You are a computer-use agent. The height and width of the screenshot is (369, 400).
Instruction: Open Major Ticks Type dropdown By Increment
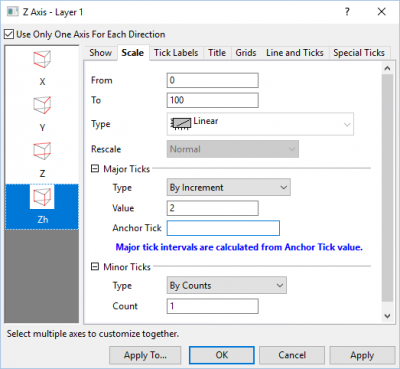[x=228, y=187]
